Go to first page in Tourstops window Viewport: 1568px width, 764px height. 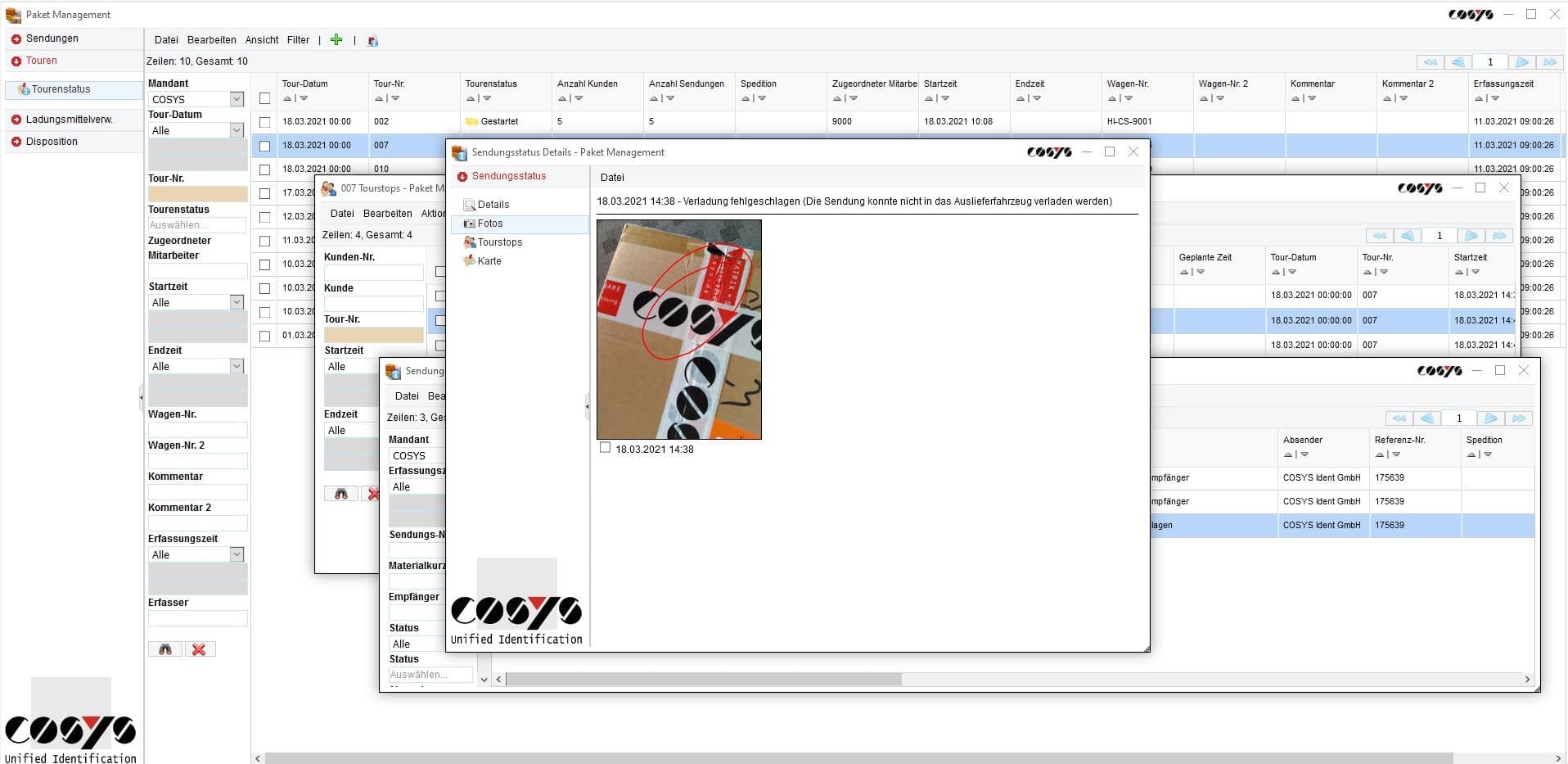point(1379,236)
